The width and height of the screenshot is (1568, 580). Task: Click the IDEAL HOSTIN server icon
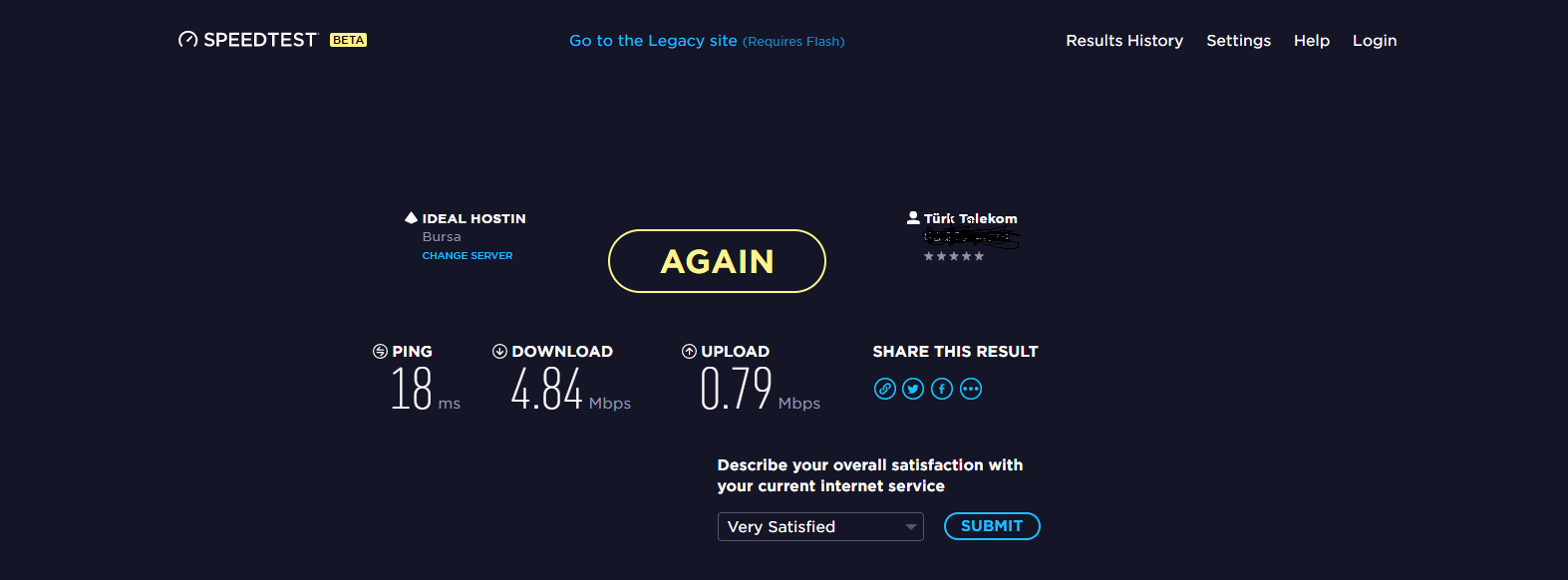[x=411, y=217]
